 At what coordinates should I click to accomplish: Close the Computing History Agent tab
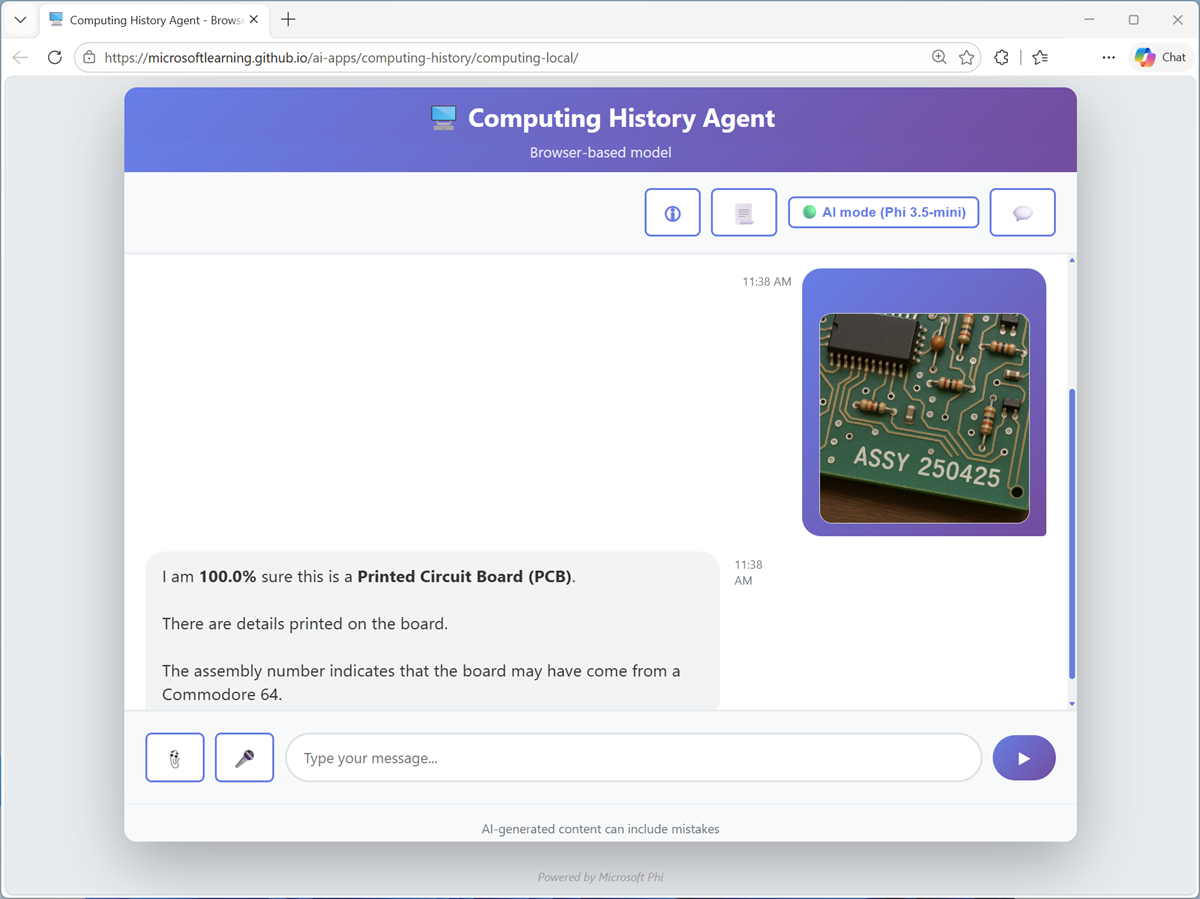click(x=253, y=20)
